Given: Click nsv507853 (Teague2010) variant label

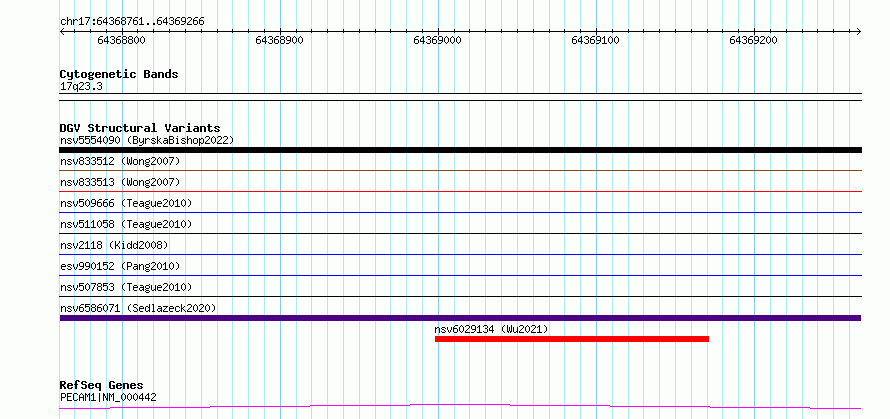Looking at the screenshot, I should pos(126,287).
